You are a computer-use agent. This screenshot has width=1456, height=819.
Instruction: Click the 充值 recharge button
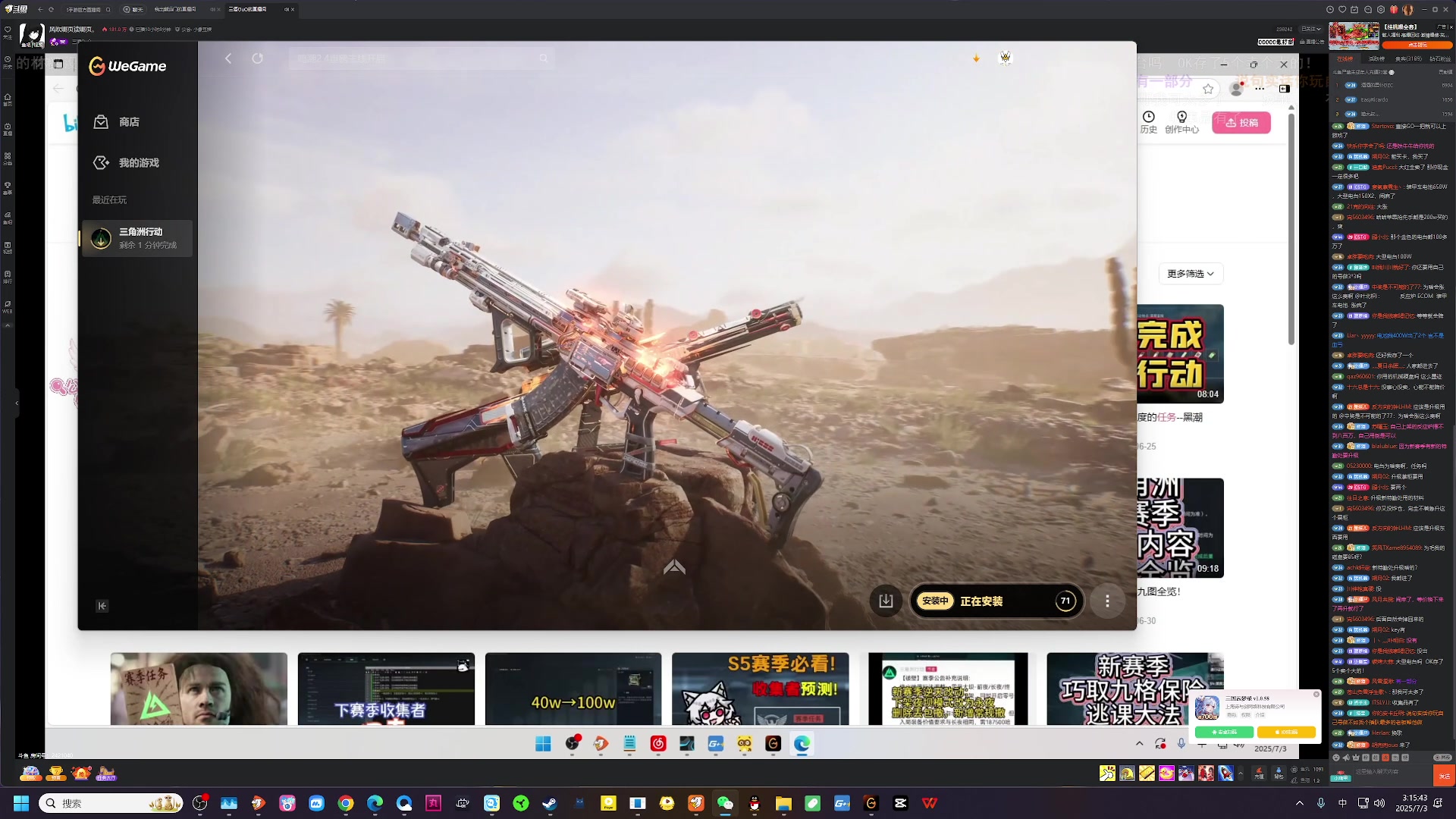click(x=1260, y=773)
